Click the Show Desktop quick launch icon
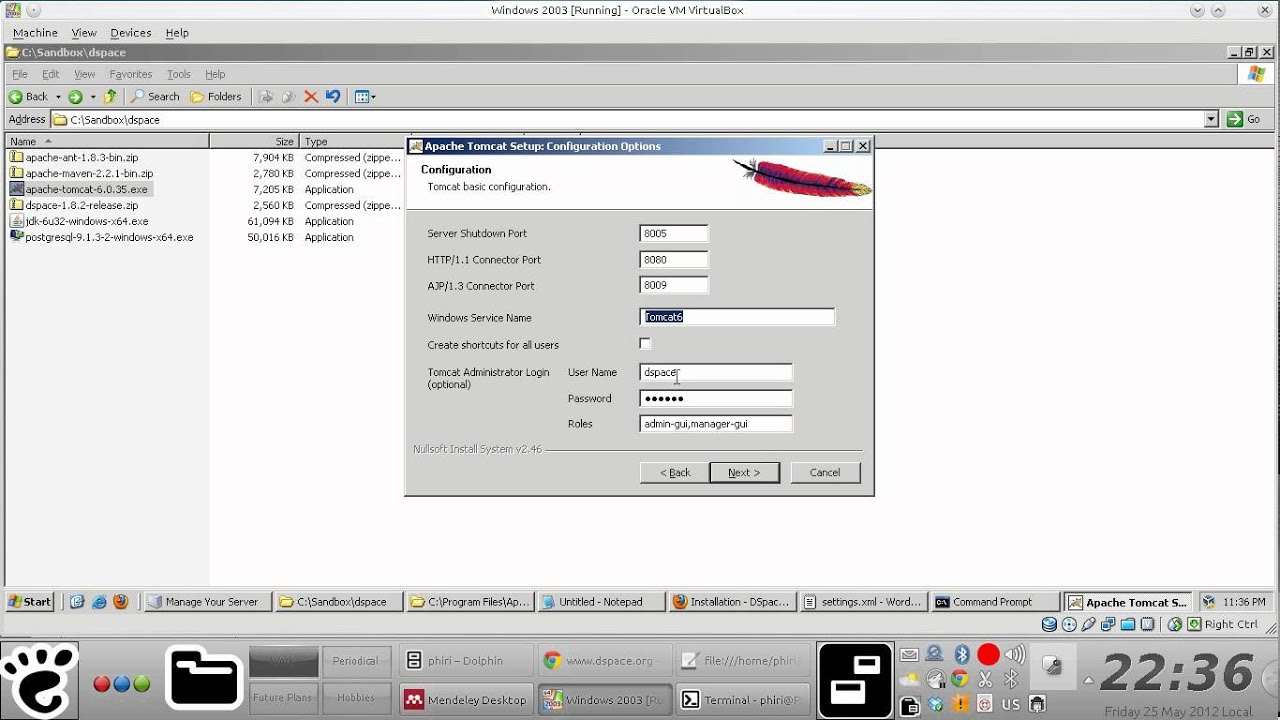1280x720 pixels. [x=77, y=602]
